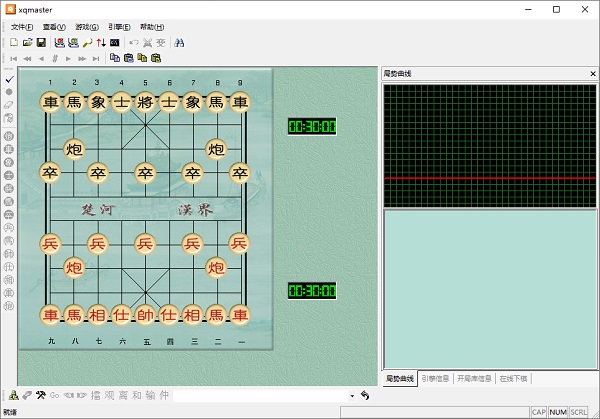Click the Go button in bottom toolbar
Screen dimensions: 600x419
(x=54, y=395)
